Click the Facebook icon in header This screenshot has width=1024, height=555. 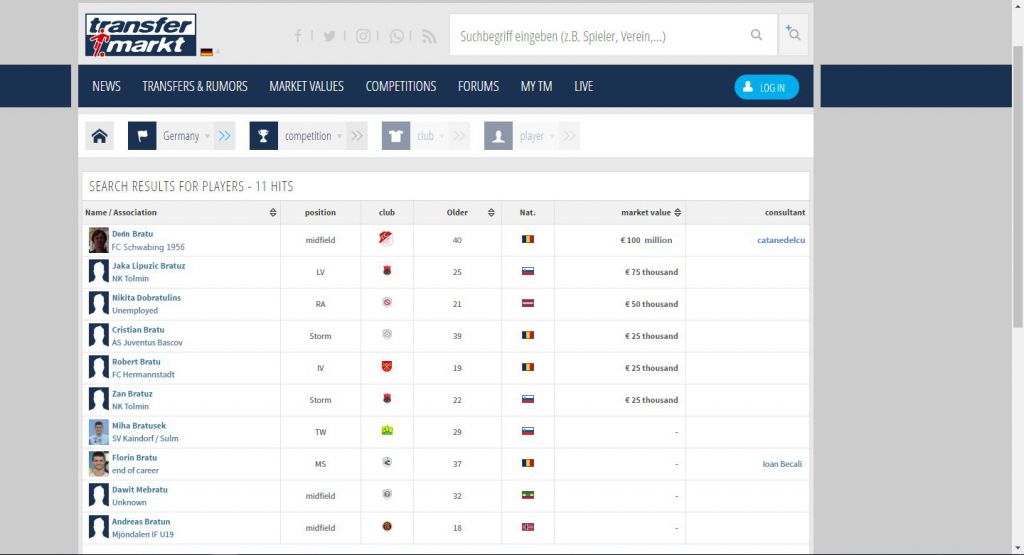[x=298, y=36]
